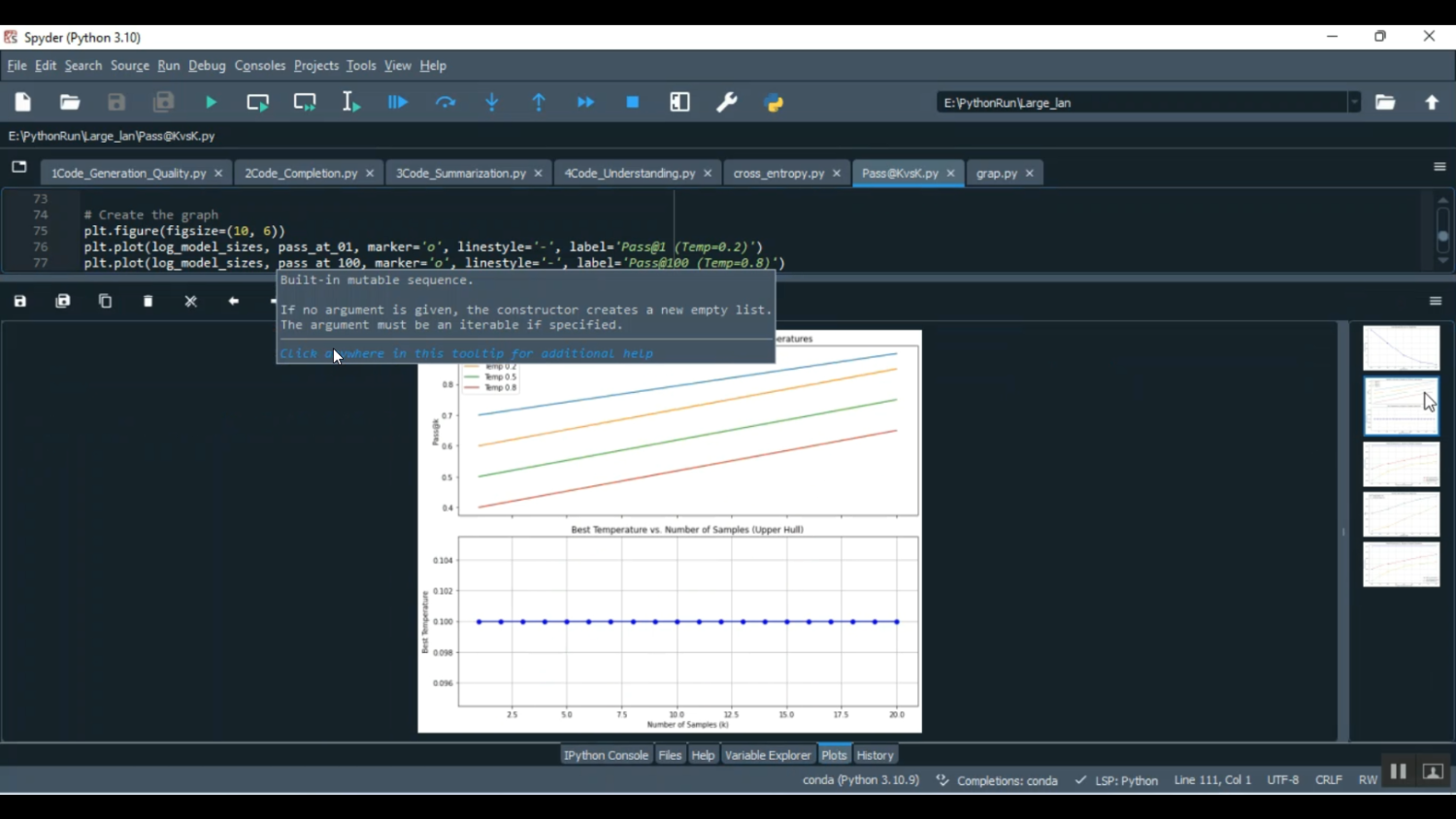1456x819 pixels.
Task: Open the editor options hamburger menu
Action: tap(1439, 166)
